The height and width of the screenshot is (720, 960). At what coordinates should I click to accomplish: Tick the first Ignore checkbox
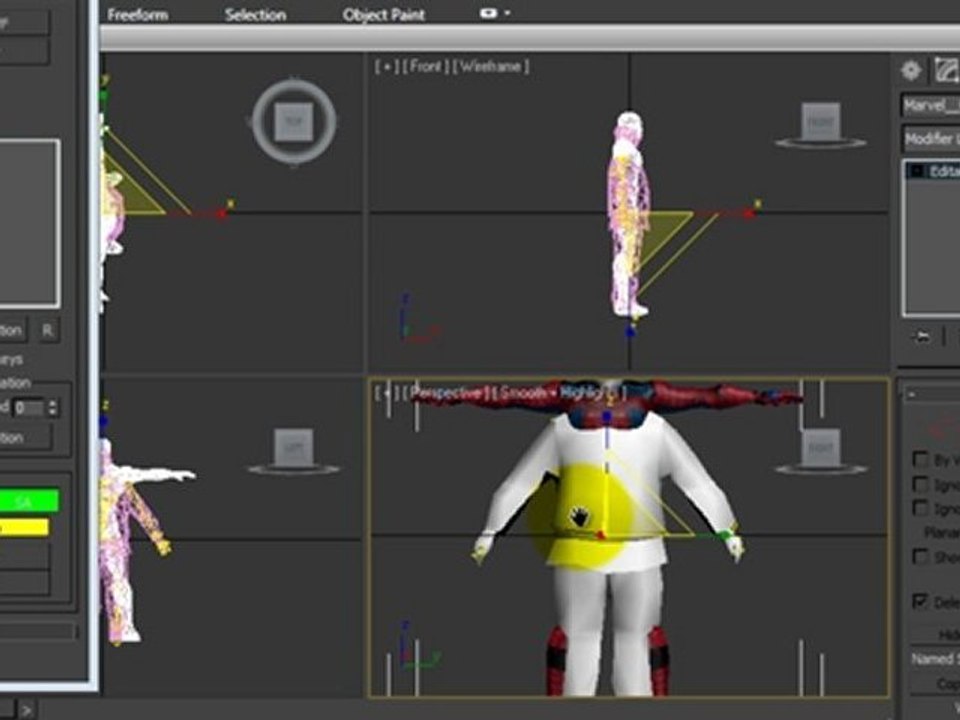920,484
